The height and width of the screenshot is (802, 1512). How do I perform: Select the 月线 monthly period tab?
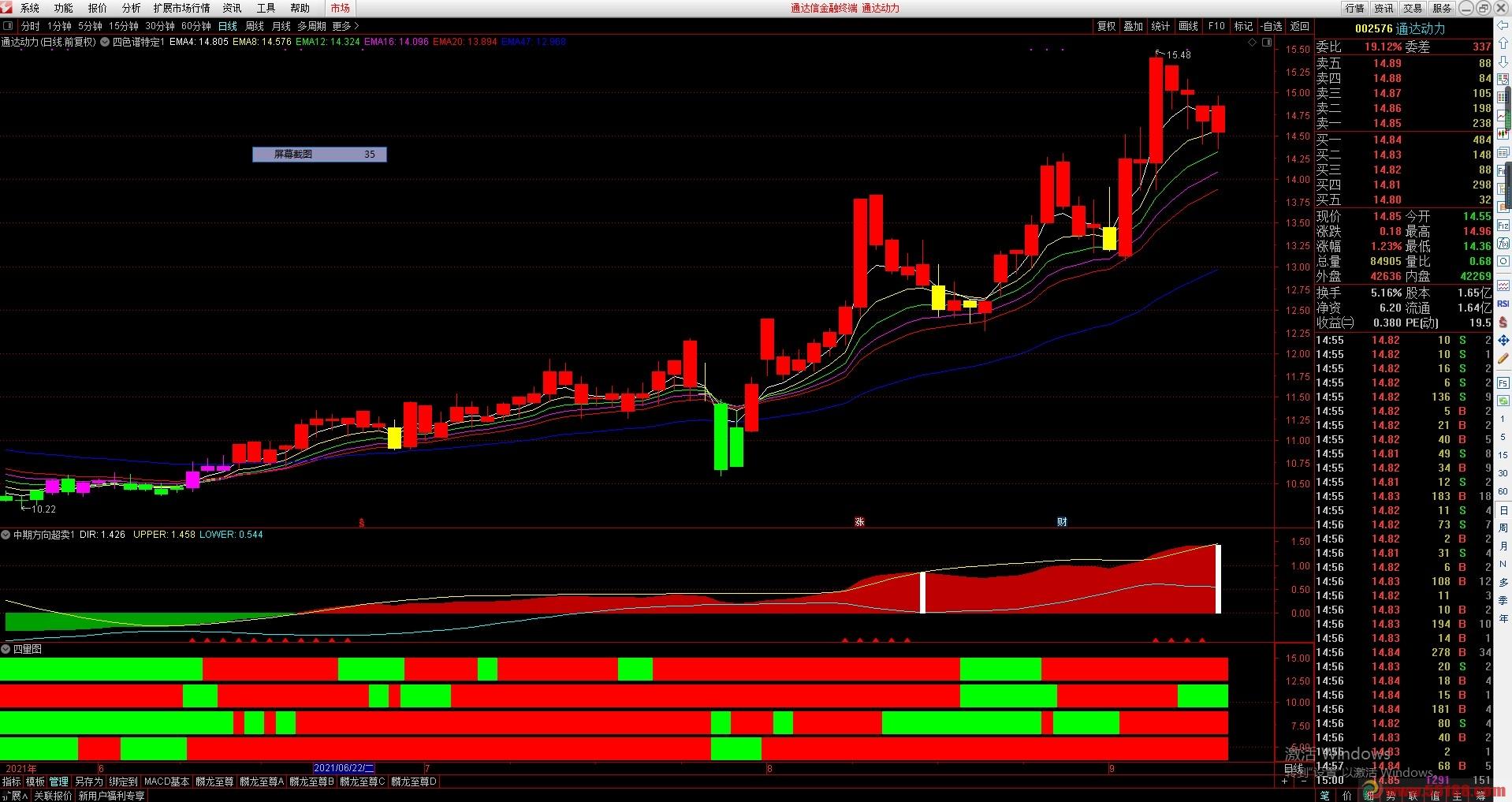point(281,26)
